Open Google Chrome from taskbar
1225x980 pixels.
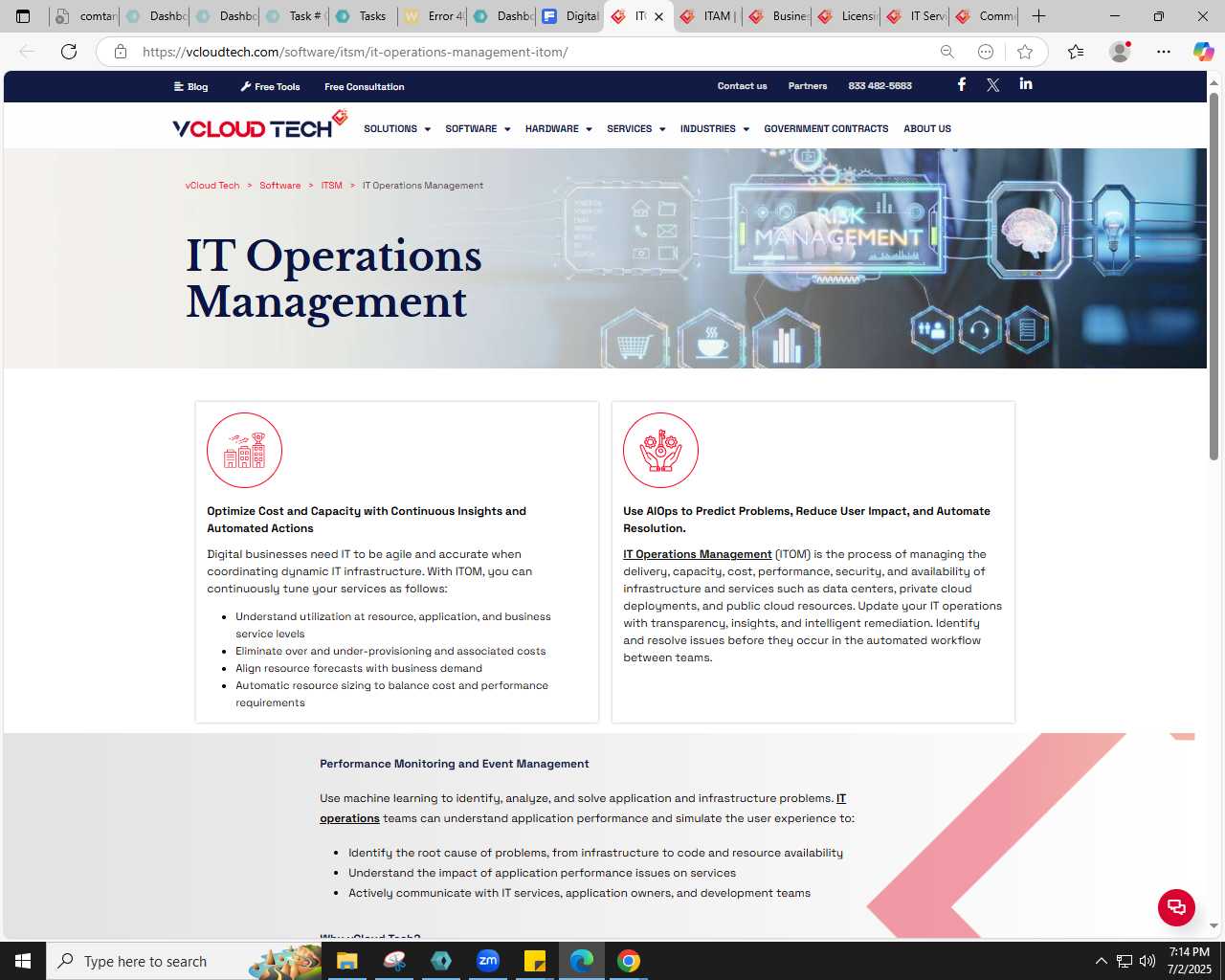[629, 961]
